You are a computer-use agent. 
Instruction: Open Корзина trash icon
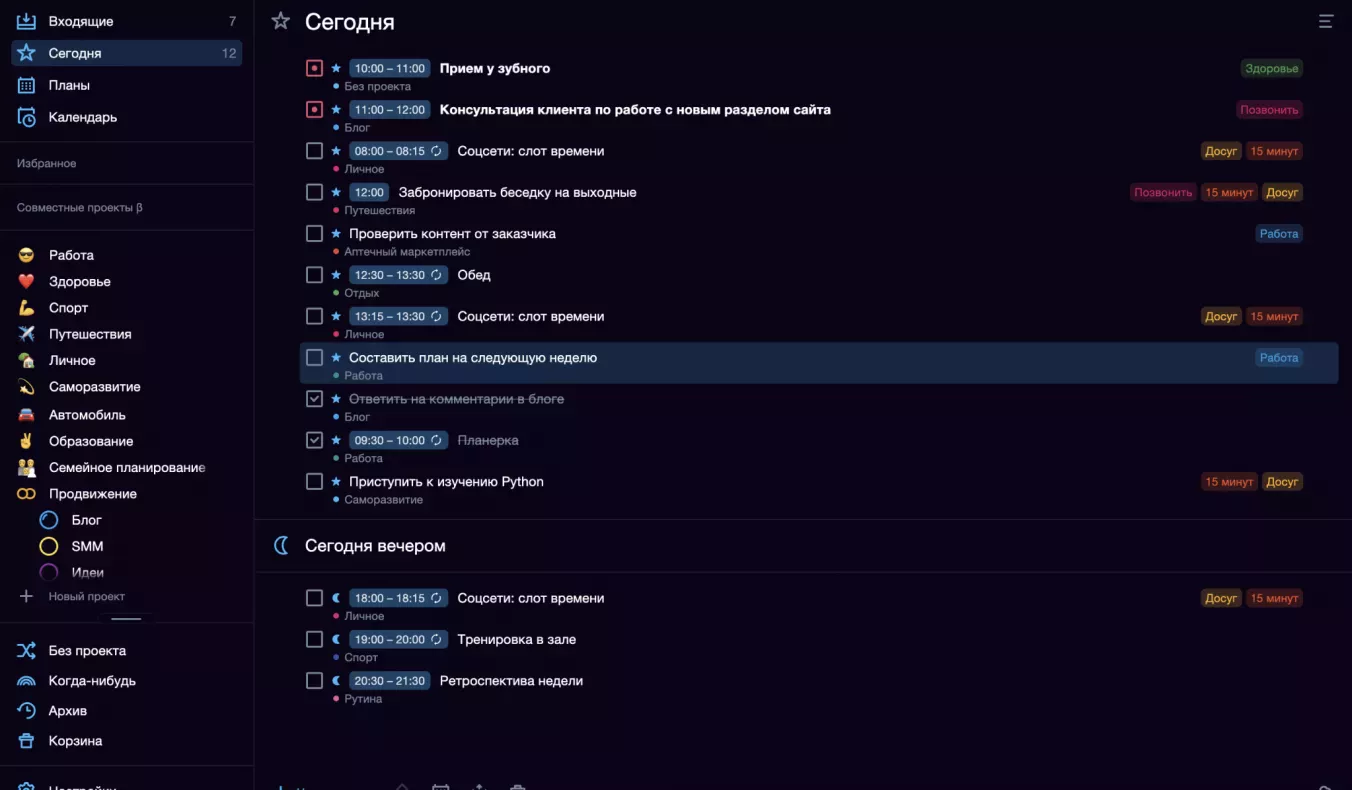[x=26, y=741]
